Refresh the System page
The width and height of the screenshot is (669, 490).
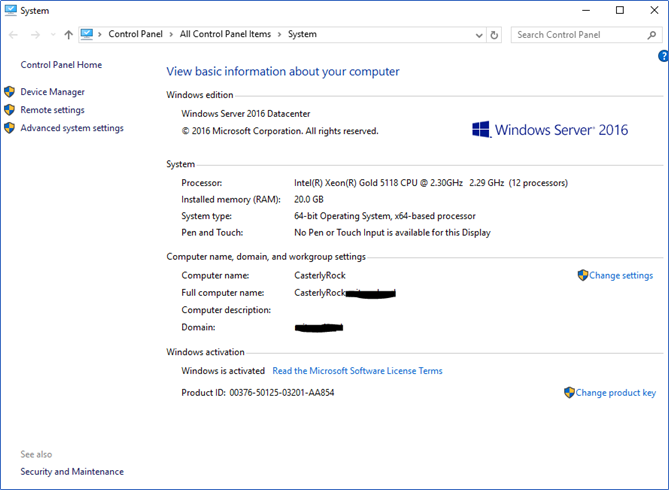494,35
